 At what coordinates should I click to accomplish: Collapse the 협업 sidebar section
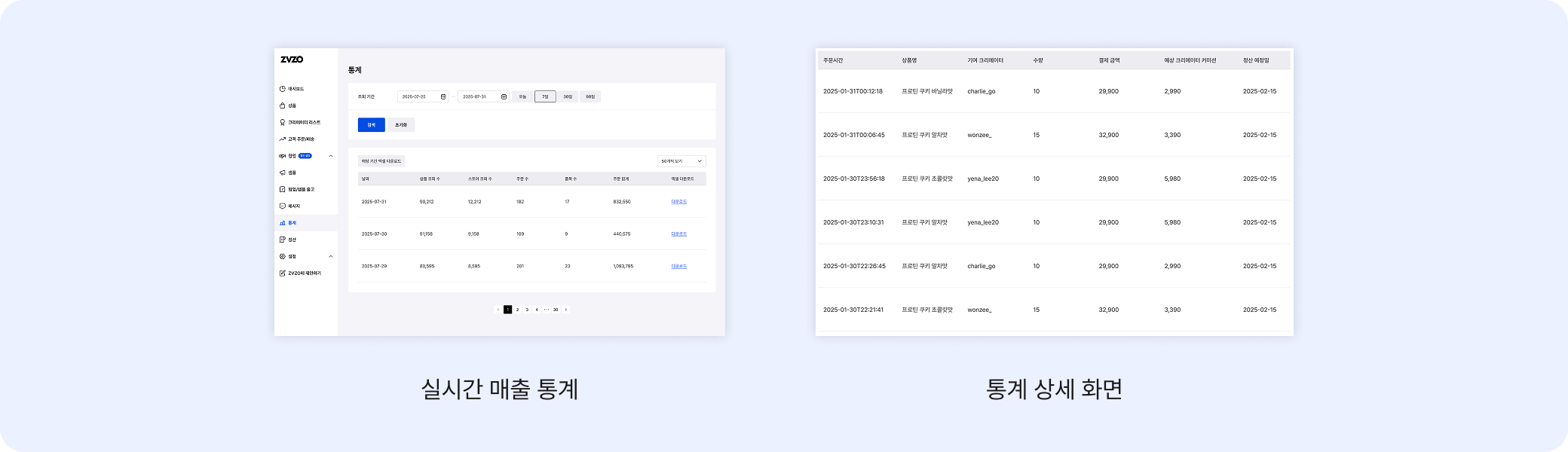(x=331, y=156)
